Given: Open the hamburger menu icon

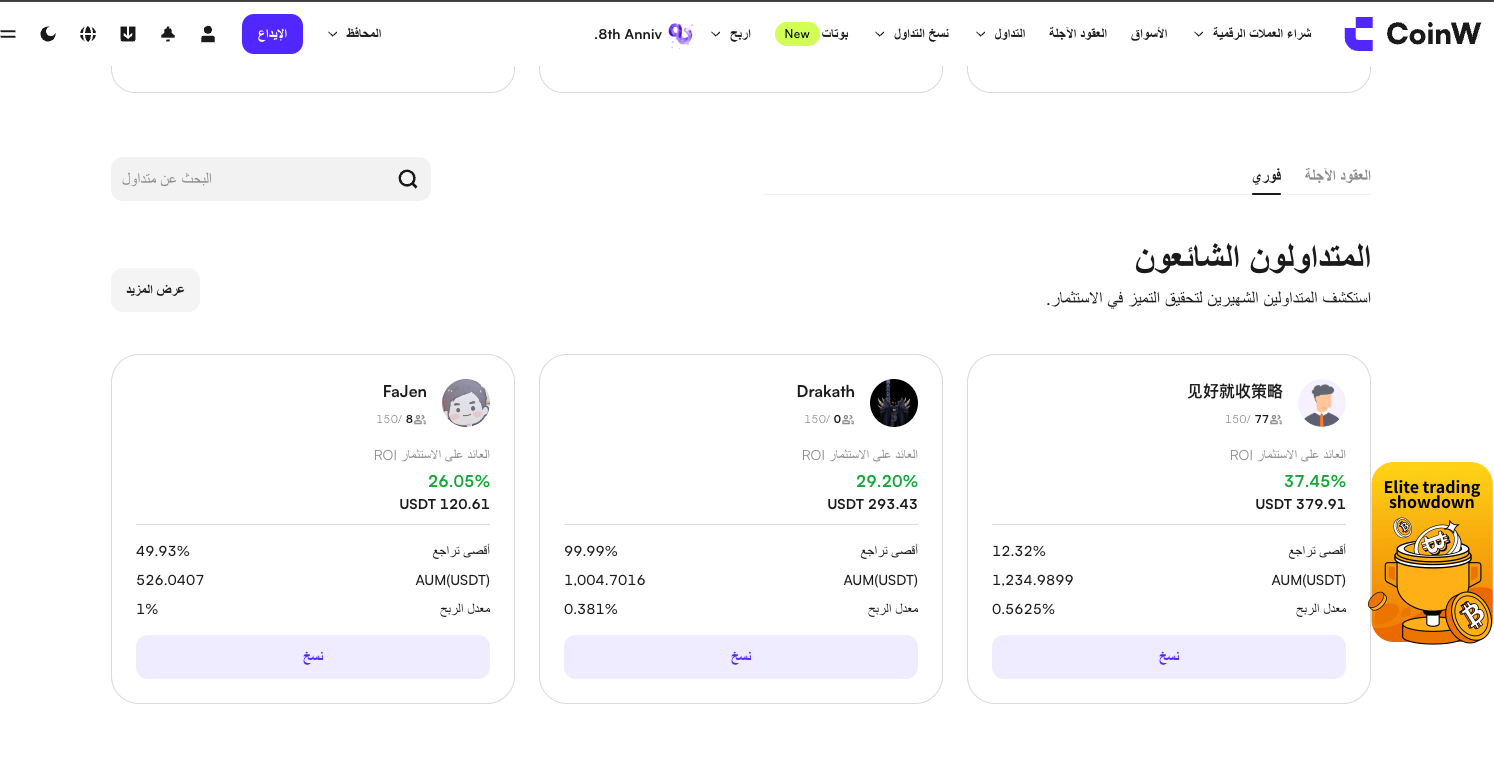Looking at the screenshot, I should 8,34.
